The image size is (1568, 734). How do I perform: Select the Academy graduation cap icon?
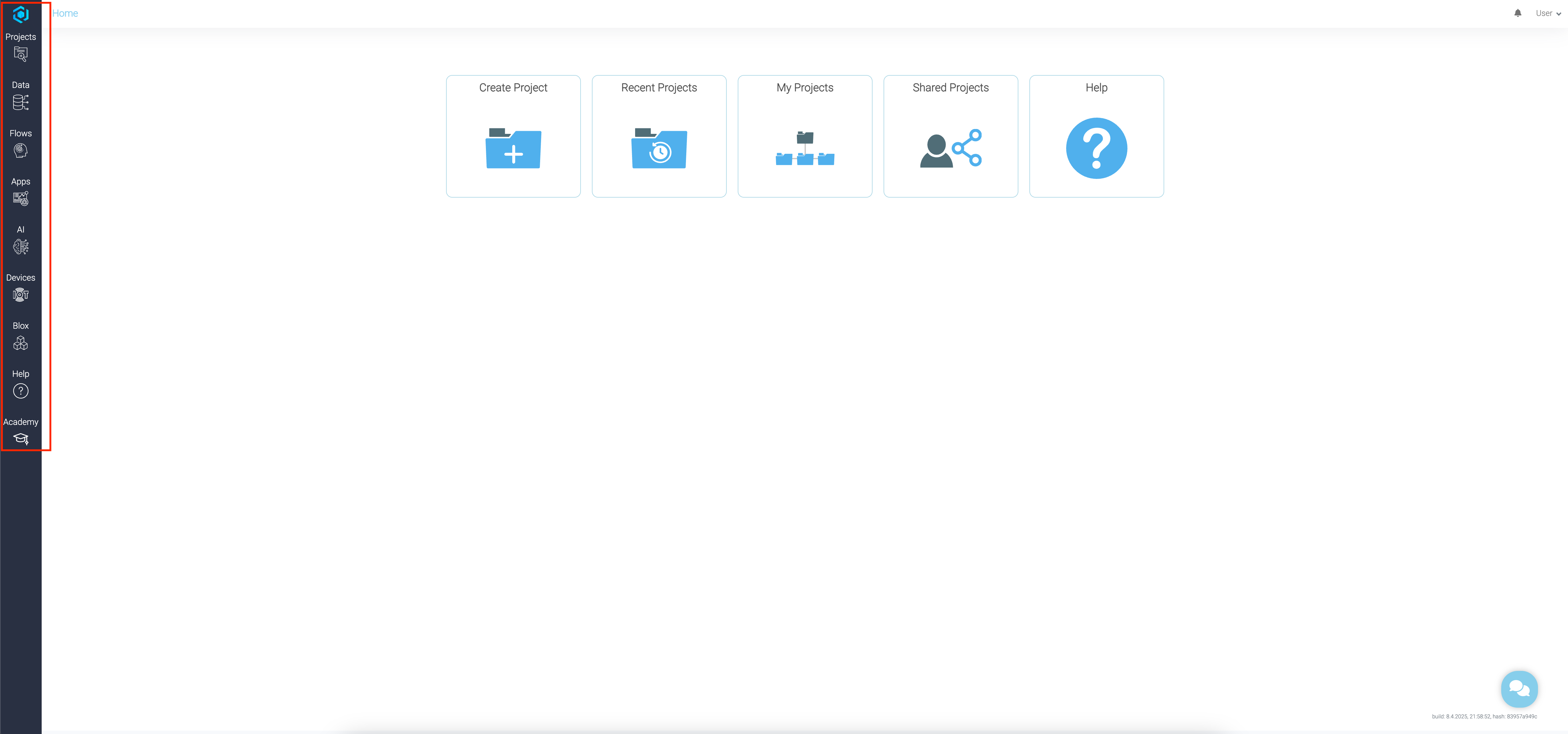coord(21,439)
